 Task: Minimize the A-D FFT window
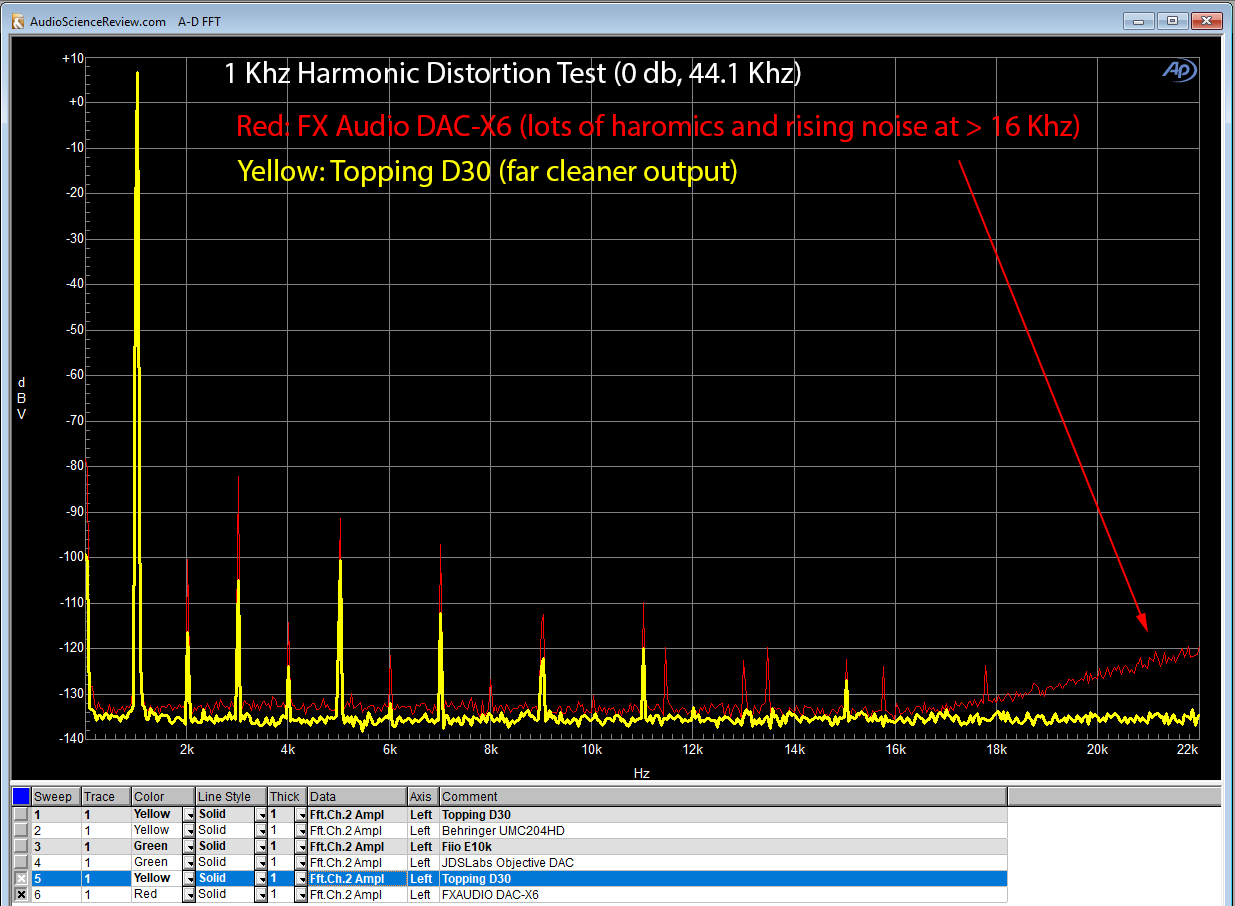coord(1141,21)
